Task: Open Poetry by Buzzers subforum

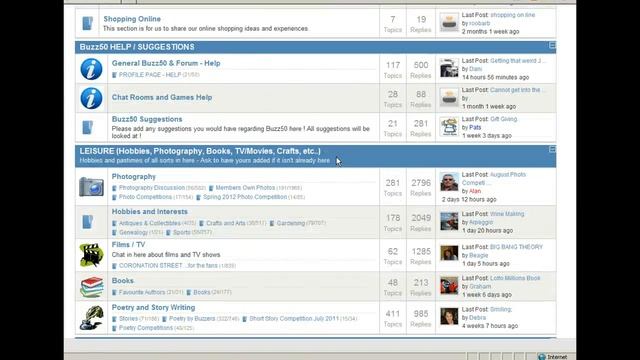Action: (192, 319)
